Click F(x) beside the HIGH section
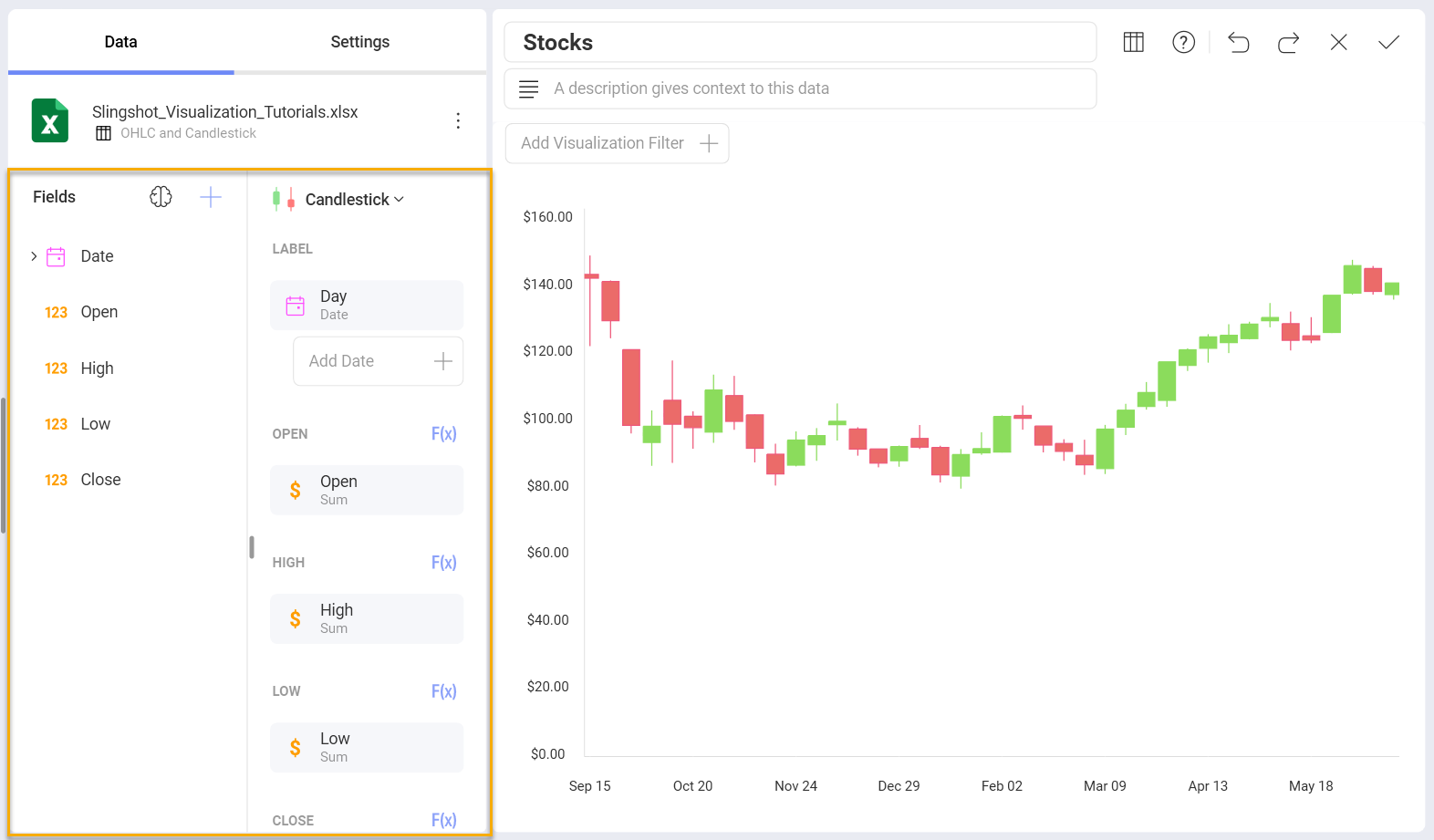 tap(443, 563)
